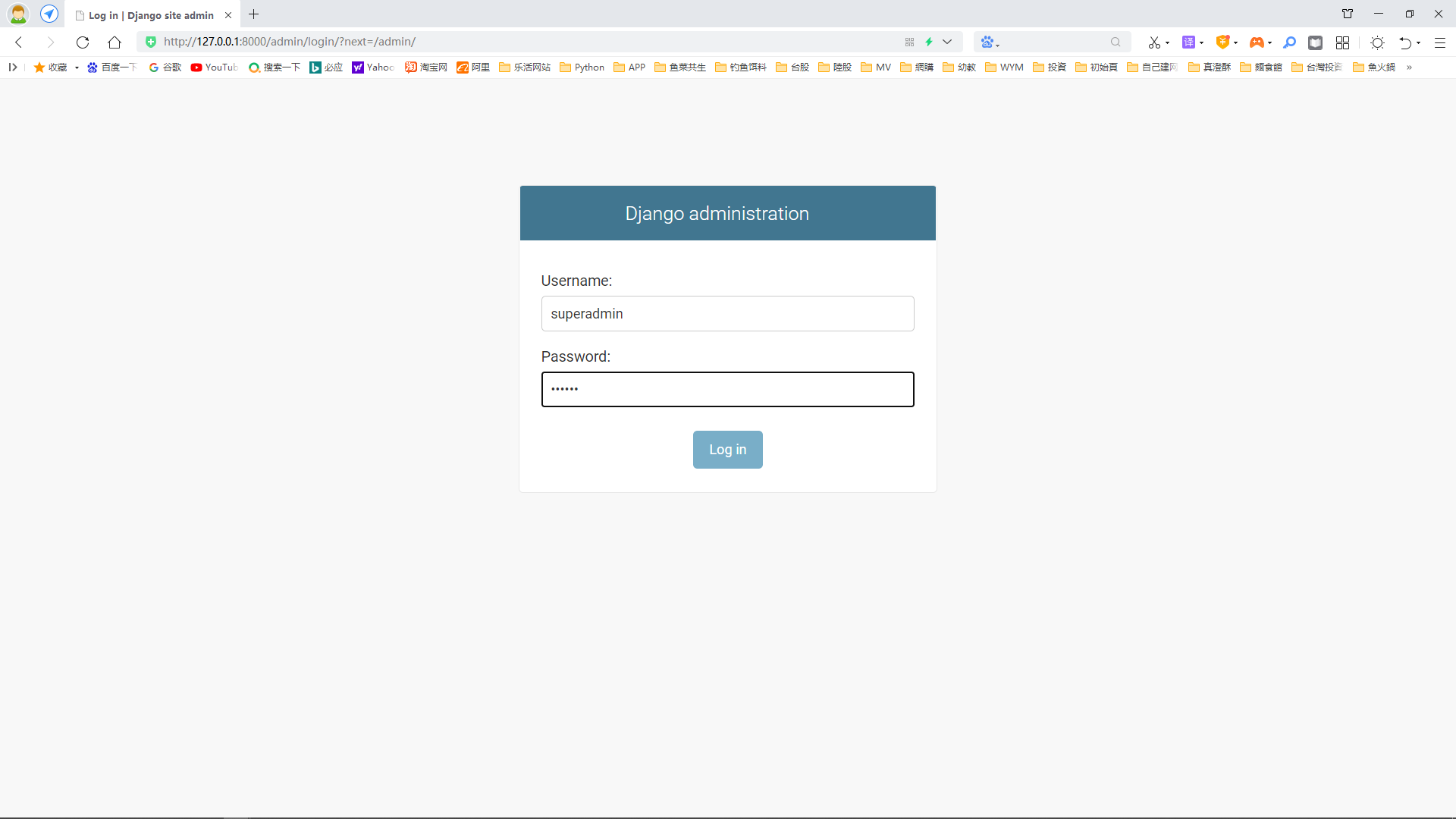Open a new browser tab
Image resolution: width=1456 pixels, height=819 pixels.
254,14
